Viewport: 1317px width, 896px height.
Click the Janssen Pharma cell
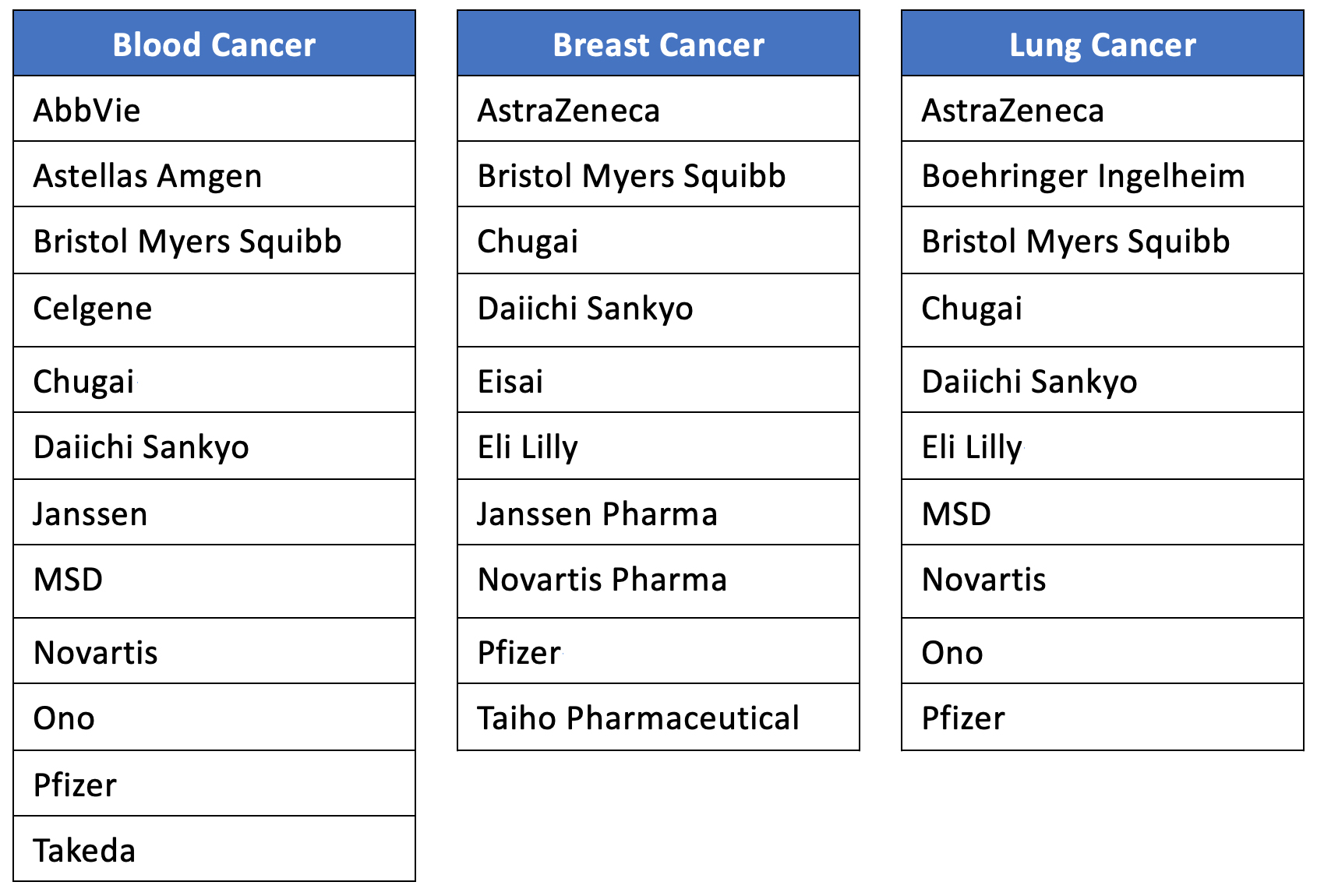point(597,513)
